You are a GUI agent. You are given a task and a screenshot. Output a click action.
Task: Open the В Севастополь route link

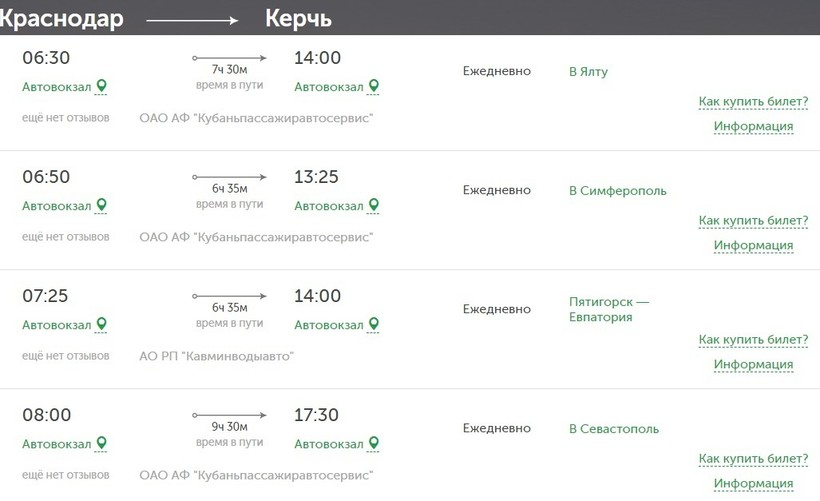pos(613,428)
